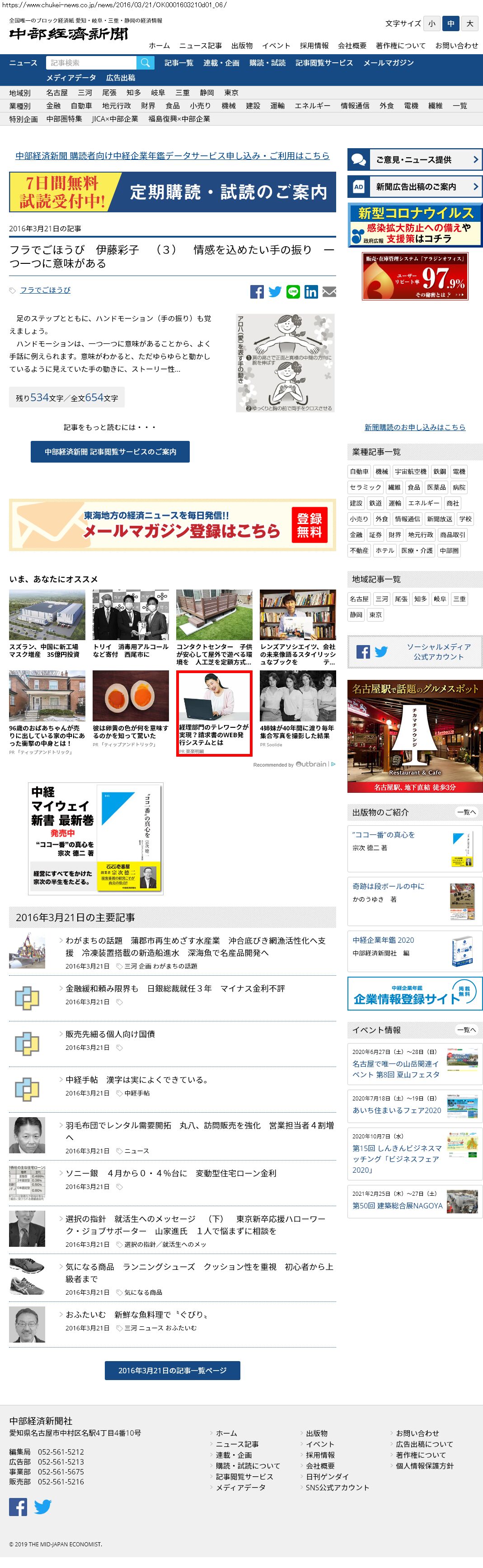Set font size to 中

coord(451,24)
